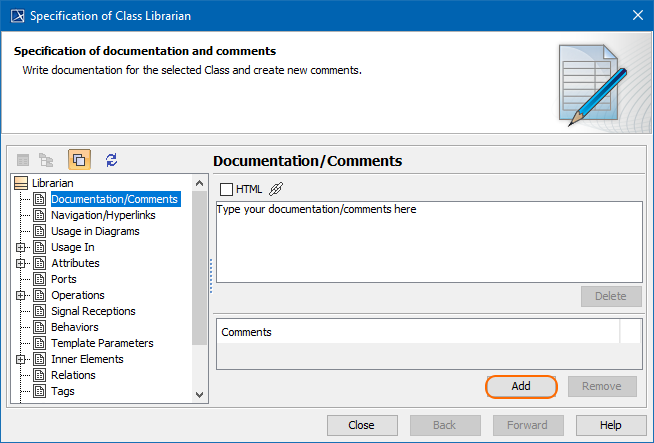Click the refresh arrows toolbar icon
Image resolution: width=654 pixels, height=443 pixels.
[111, 160]
